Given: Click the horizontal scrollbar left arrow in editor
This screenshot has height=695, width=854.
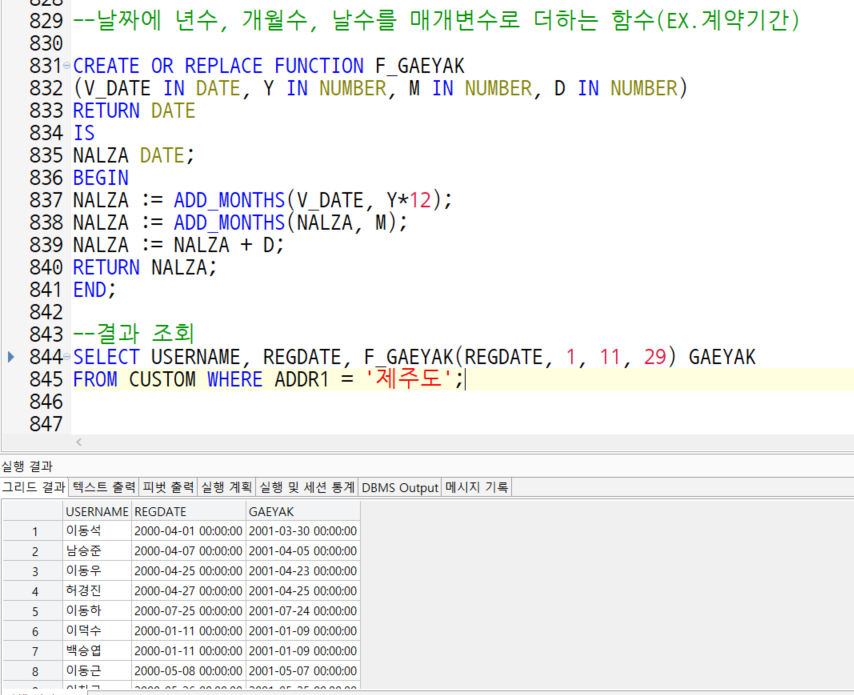Looking at the screenshot, I should [x=79, y=442].
